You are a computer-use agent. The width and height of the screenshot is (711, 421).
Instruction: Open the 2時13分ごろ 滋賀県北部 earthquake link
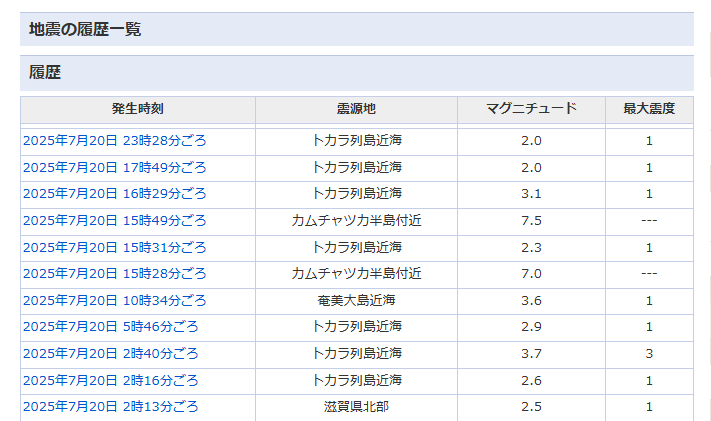coord(111,406)
